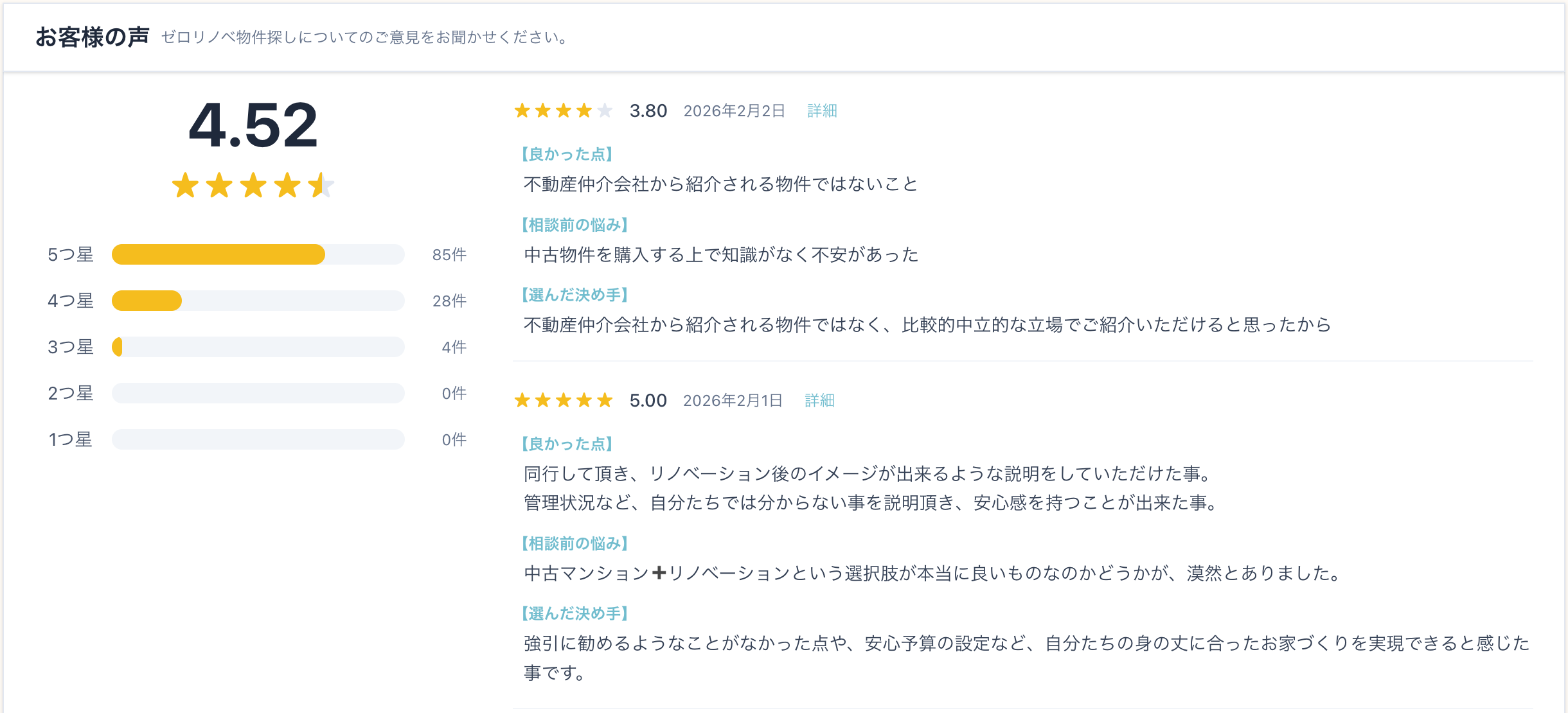Click the half-filled fifth overall rating star
This screenshot has width=1568, height=713.
coord(321,186)
